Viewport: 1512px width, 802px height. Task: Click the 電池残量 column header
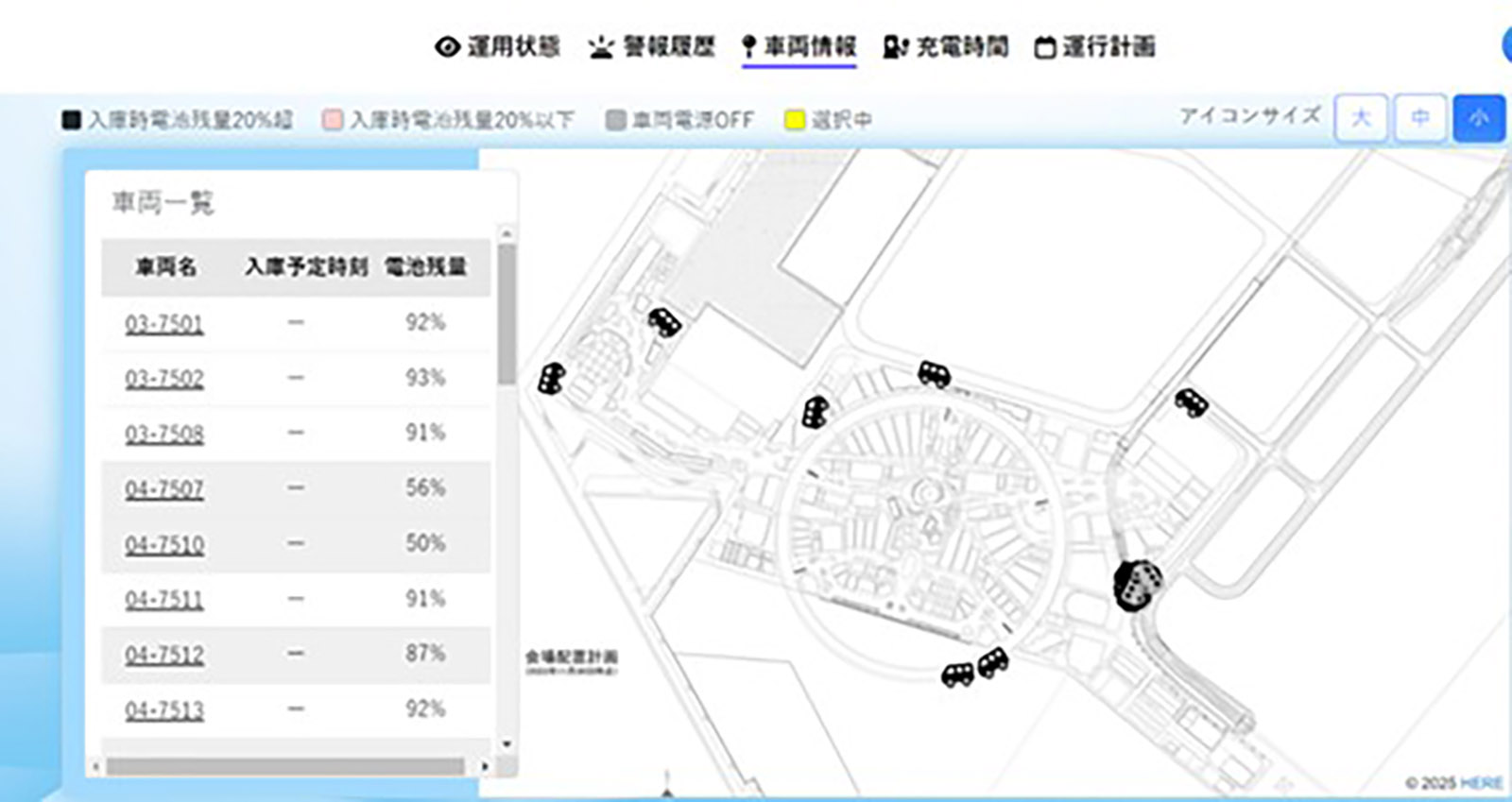(x=425, y=267)
